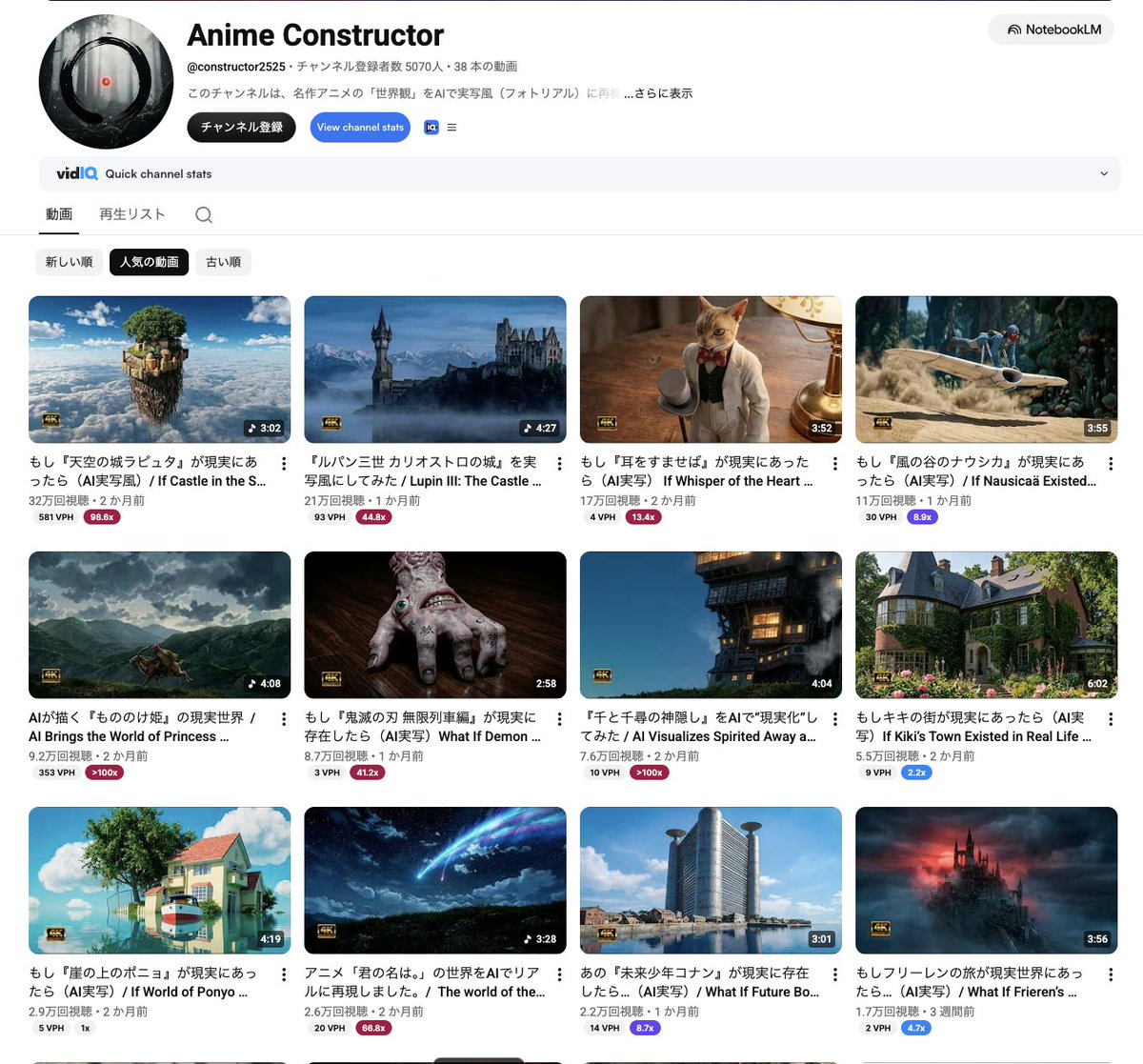This screenshot has height=1064, width=1143.
Task: Open the ルパン三世 カリオストロの城 video title
Action: point(423,472)
